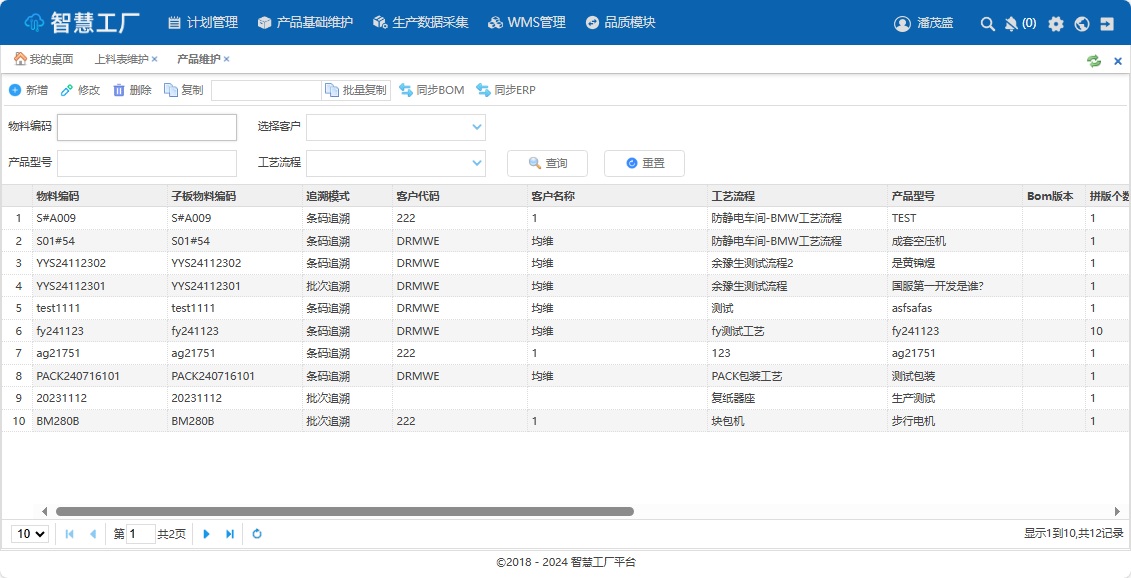Open settings gear icon in header
The height and width of the screenshot is (578, 1131).
(x=1056, y=23)
